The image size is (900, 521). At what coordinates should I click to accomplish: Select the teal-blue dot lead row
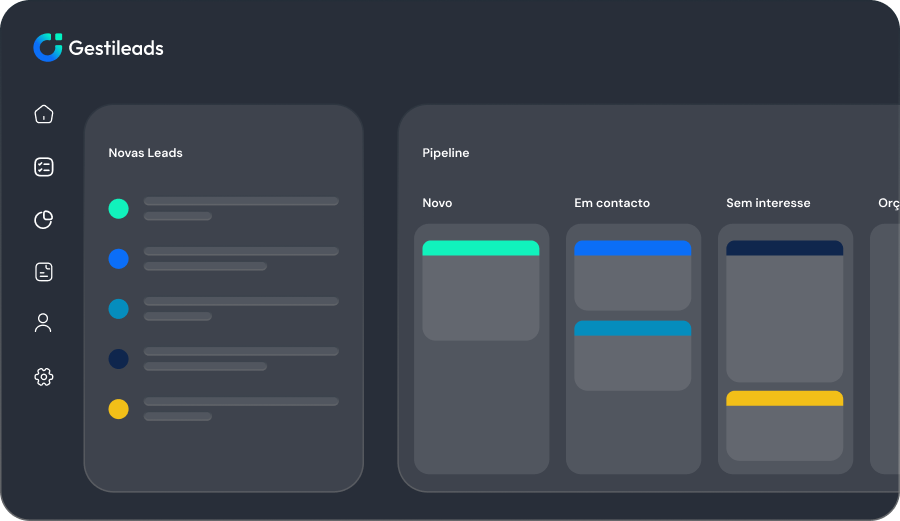224,309
